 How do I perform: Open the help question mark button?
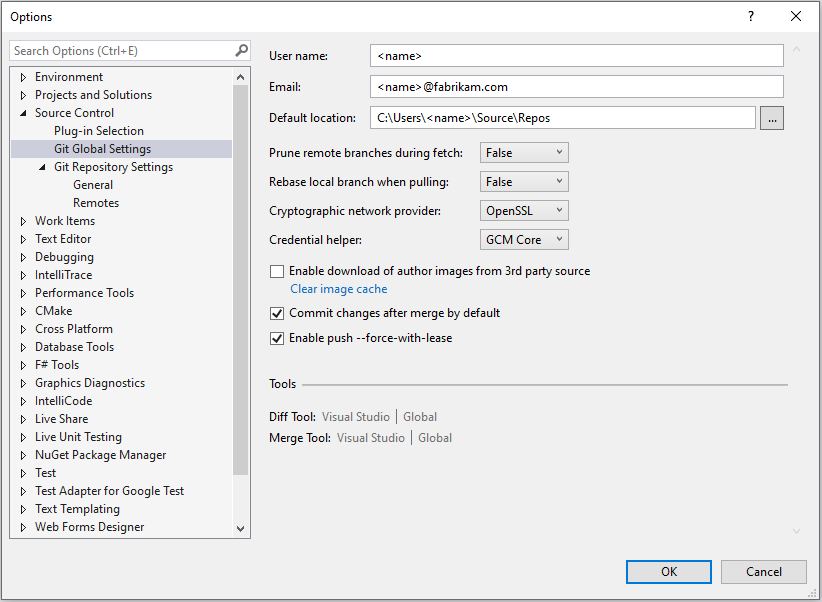(751, 17)
